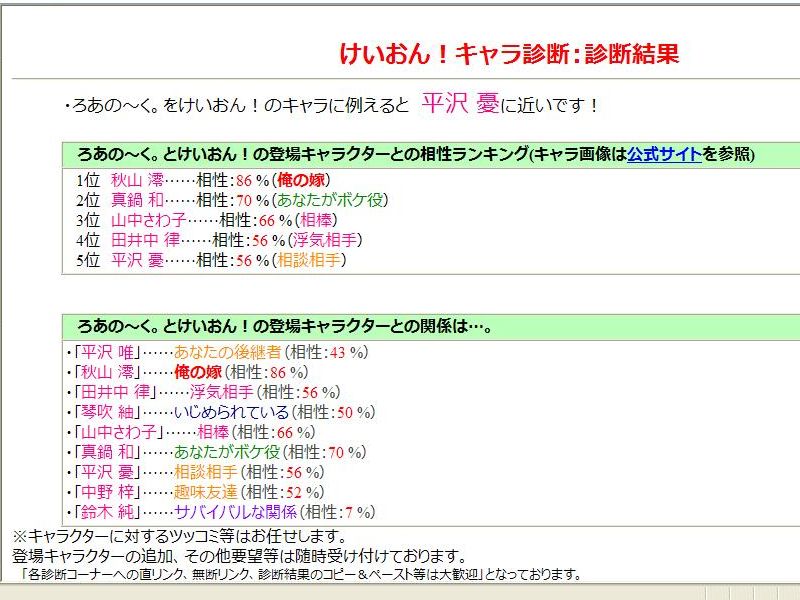Click 相談相手 in the 5位 ranking row
The height and width of the screenshot is (600, 800).
click(x=309, y=260)
